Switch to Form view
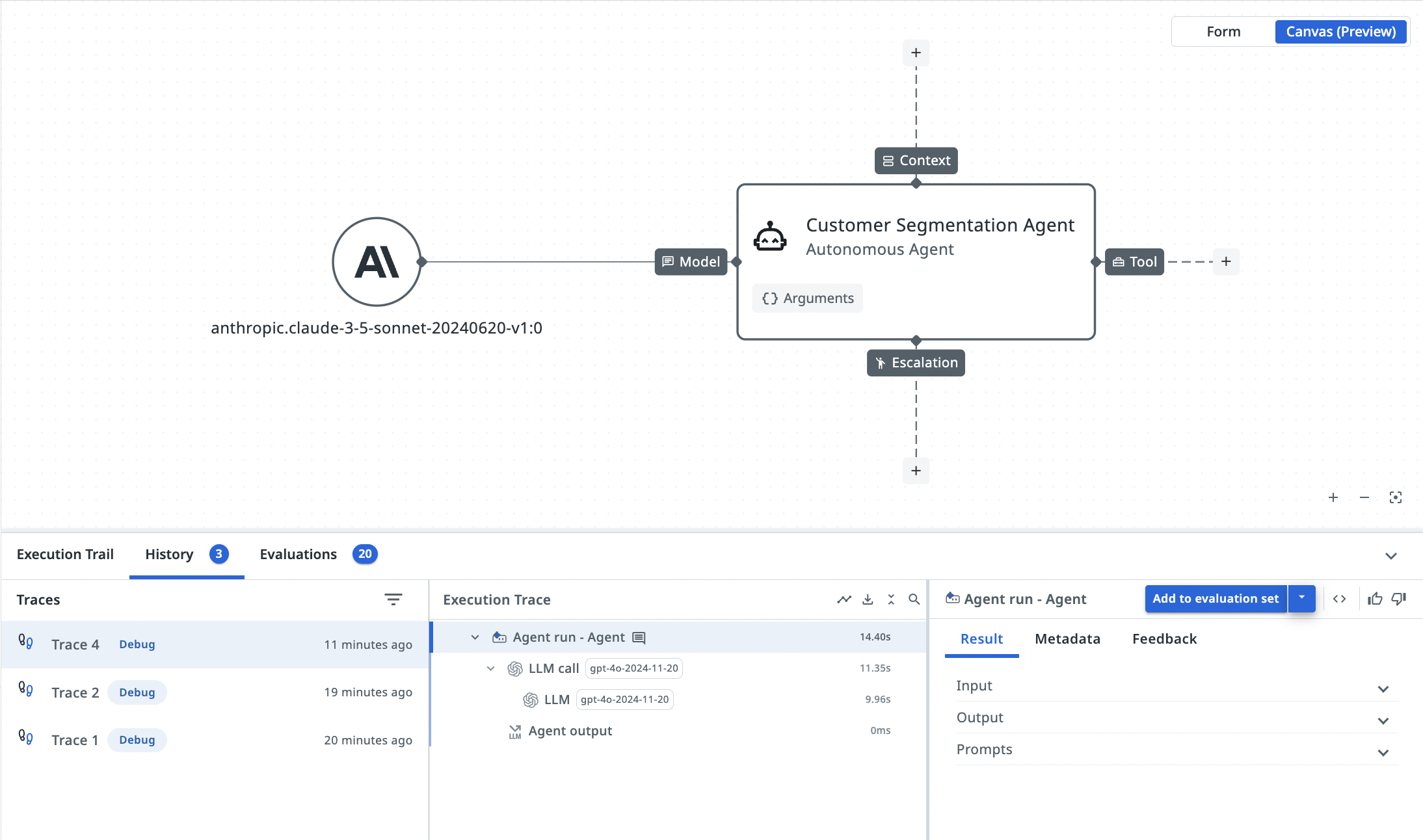Screen dimensions: 1423x840 [x=1223, y=32]
